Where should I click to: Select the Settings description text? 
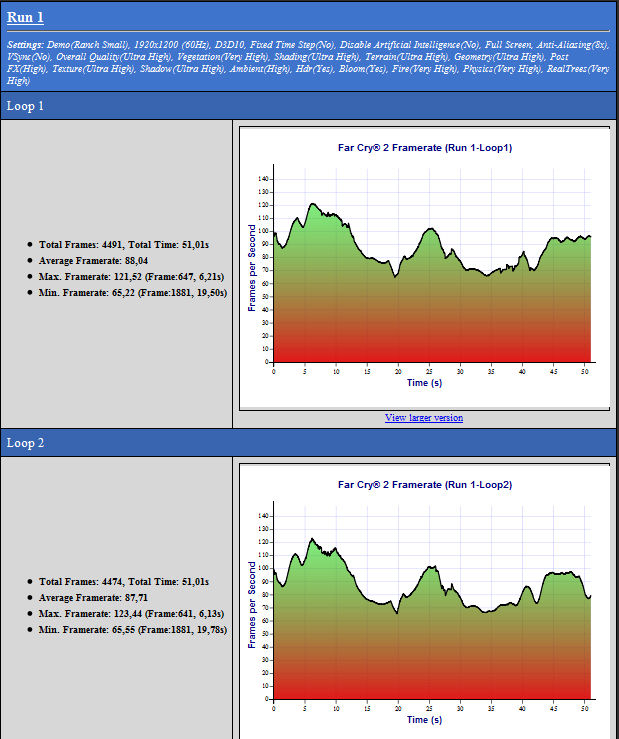[308, 63]
